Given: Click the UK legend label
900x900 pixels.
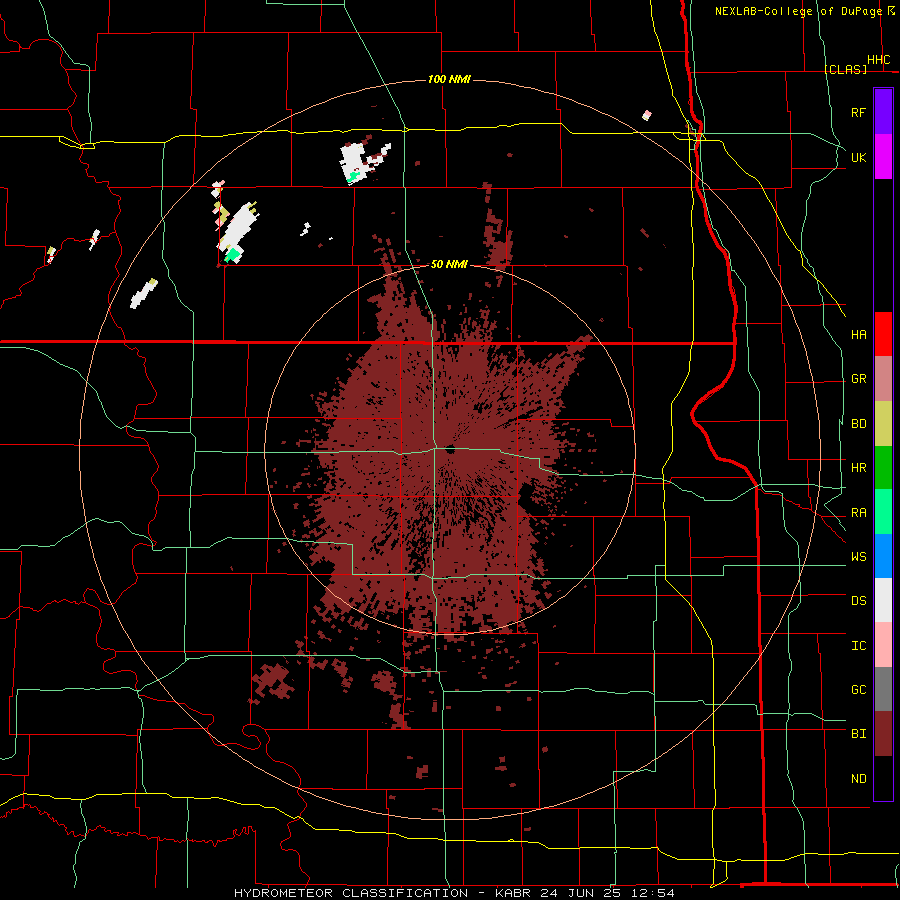Looking at the screenshot, I should pos(858,157).
